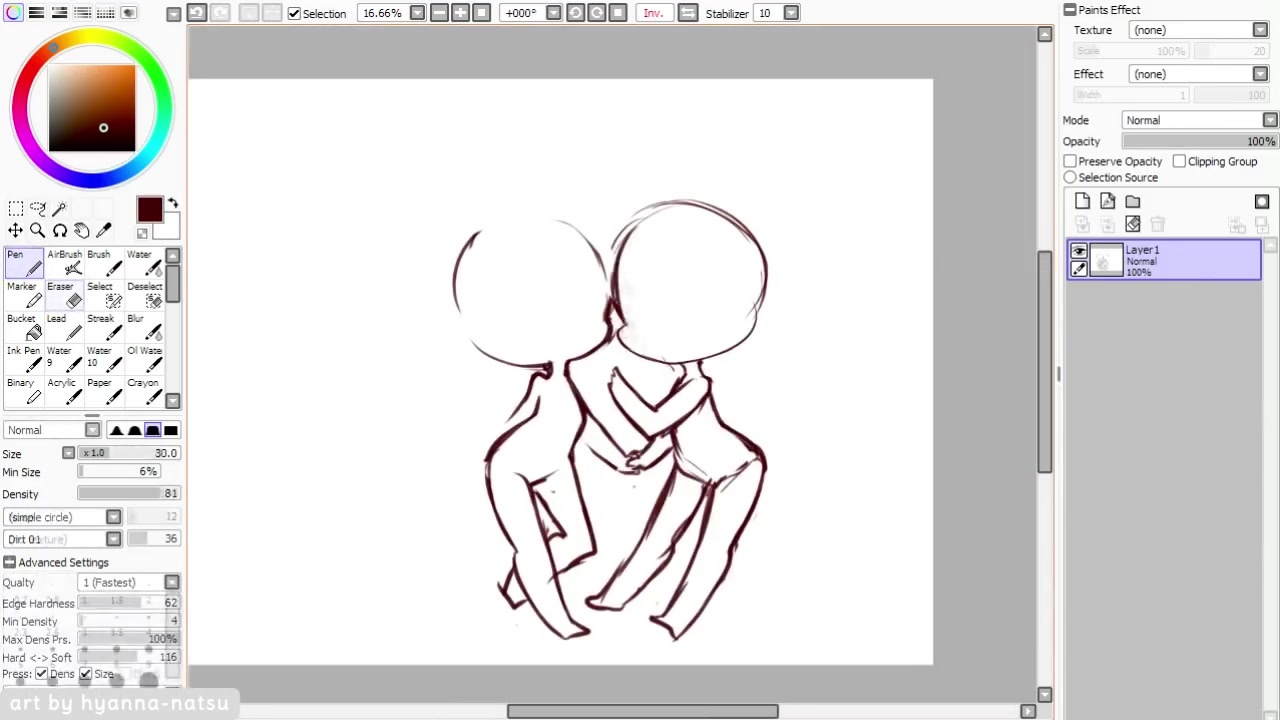Clear the layer with eraser icon

click(x=1132, y=224)
